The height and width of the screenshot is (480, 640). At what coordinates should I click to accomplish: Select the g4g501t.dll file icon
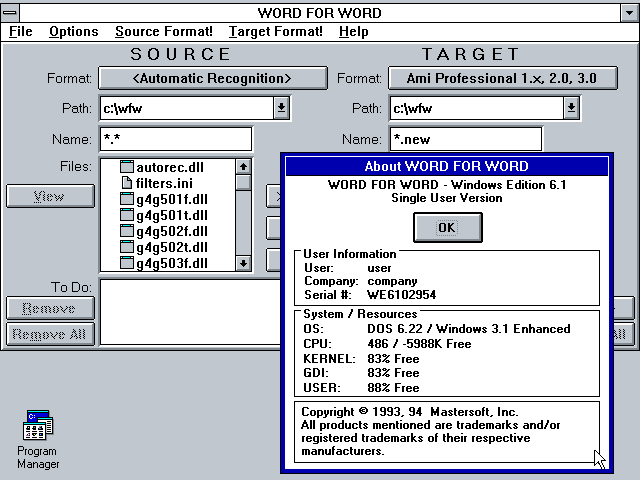coord(127,215)
